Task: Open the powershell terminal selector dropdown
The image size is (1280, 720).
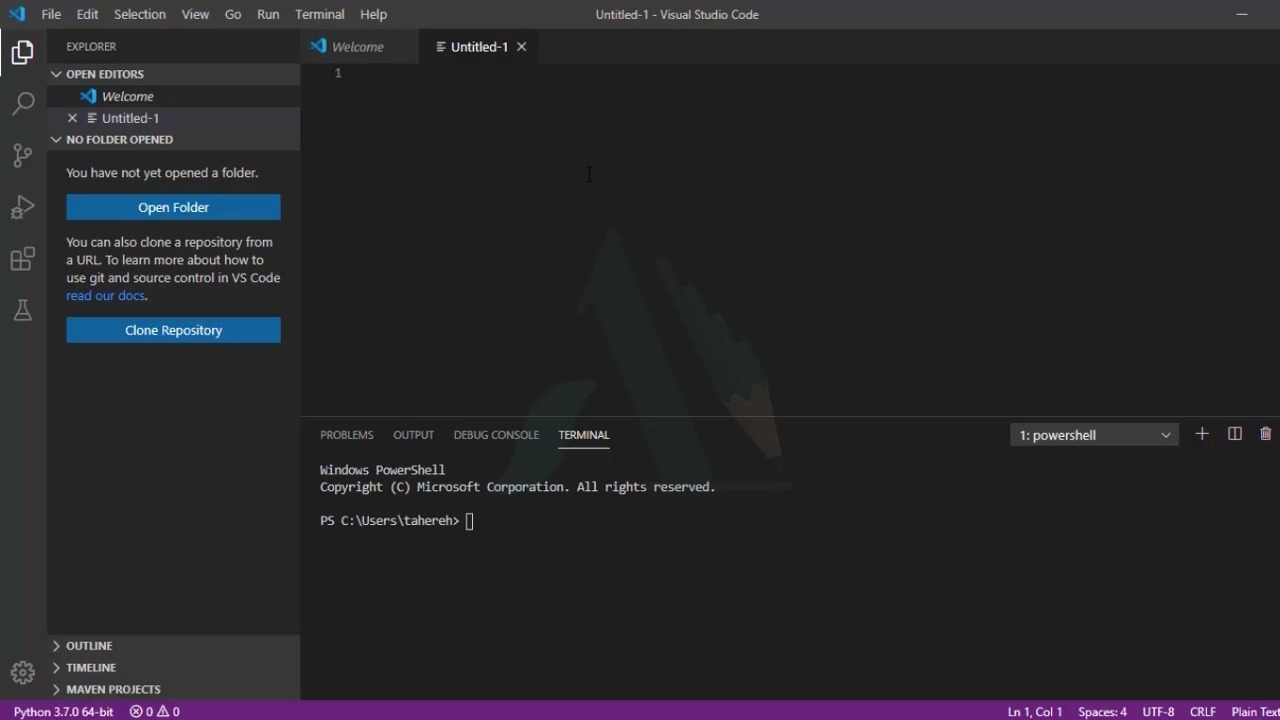Action: pos(1094,435)
